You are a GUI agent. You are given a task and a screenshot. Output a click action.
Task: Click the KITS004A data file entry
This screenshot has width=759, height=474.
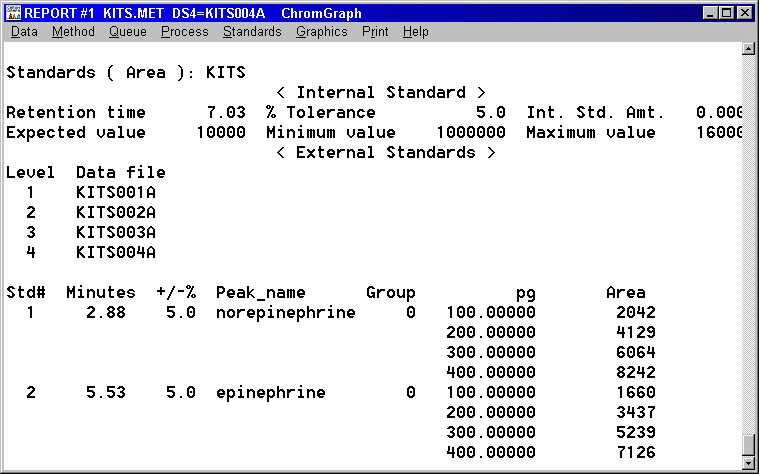pos(115,252)
